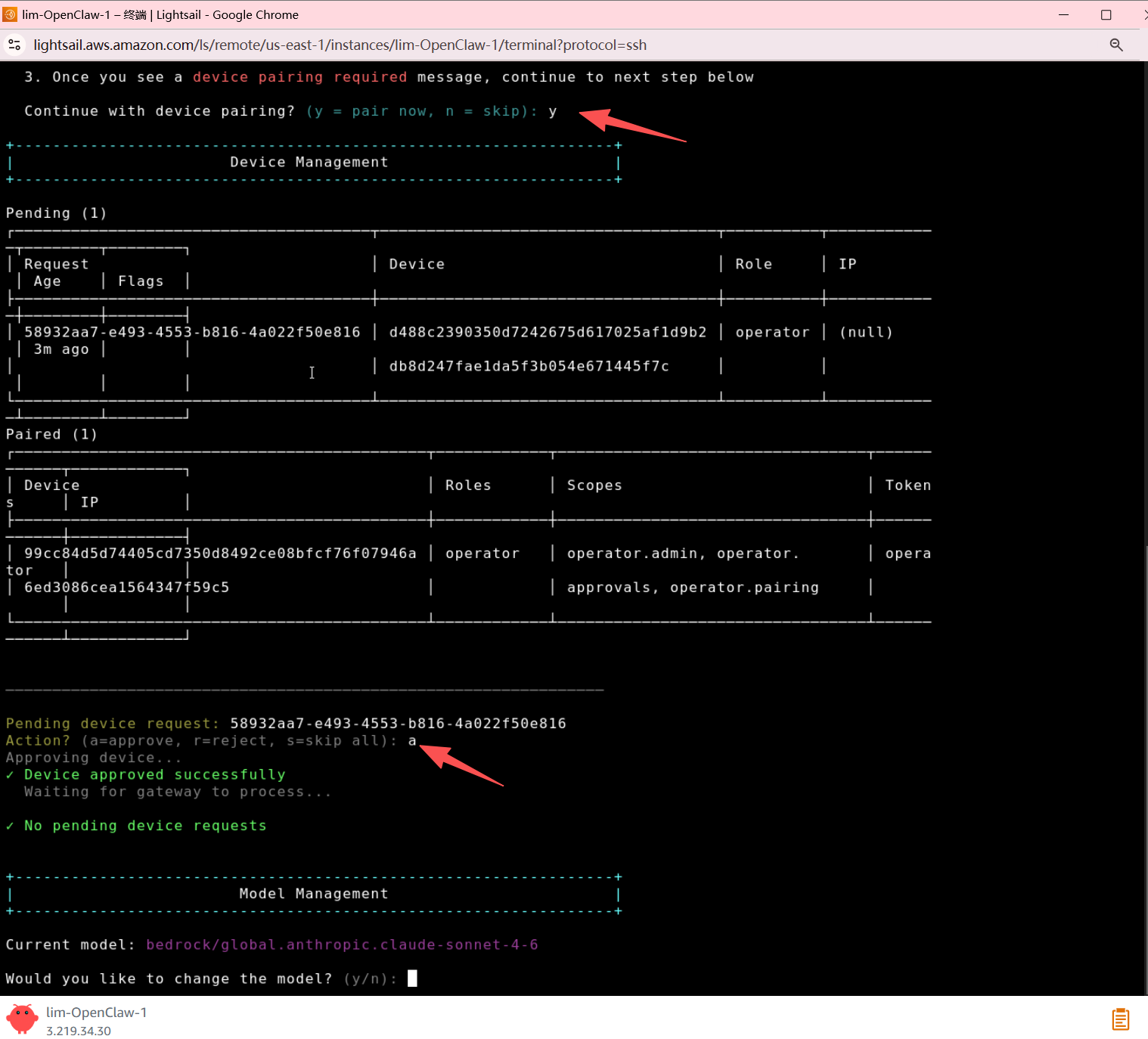
Task: Select the IP address 3.219.34.30
Action: 79,1031
